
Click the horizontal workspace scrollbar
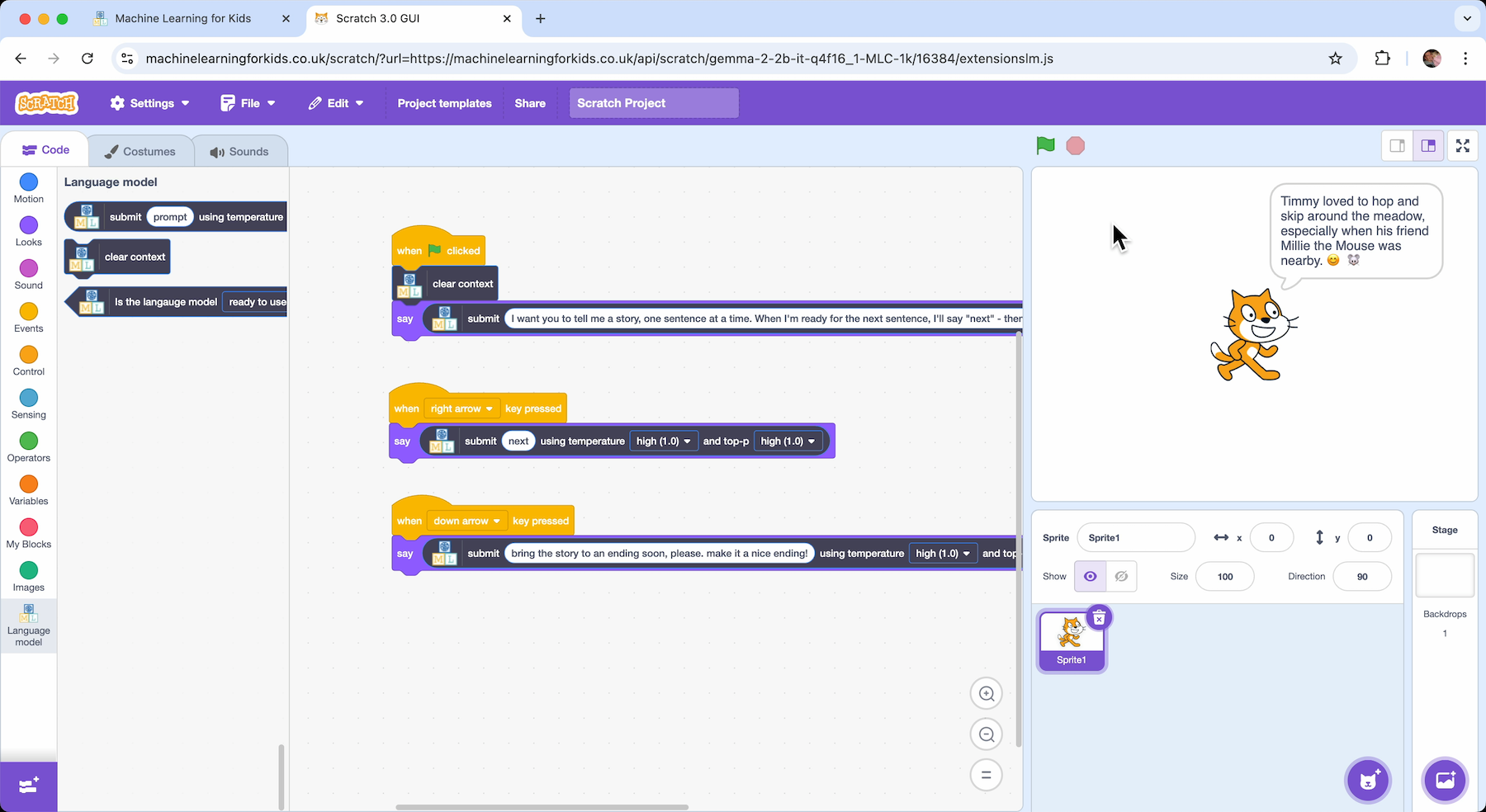[542, 807]
